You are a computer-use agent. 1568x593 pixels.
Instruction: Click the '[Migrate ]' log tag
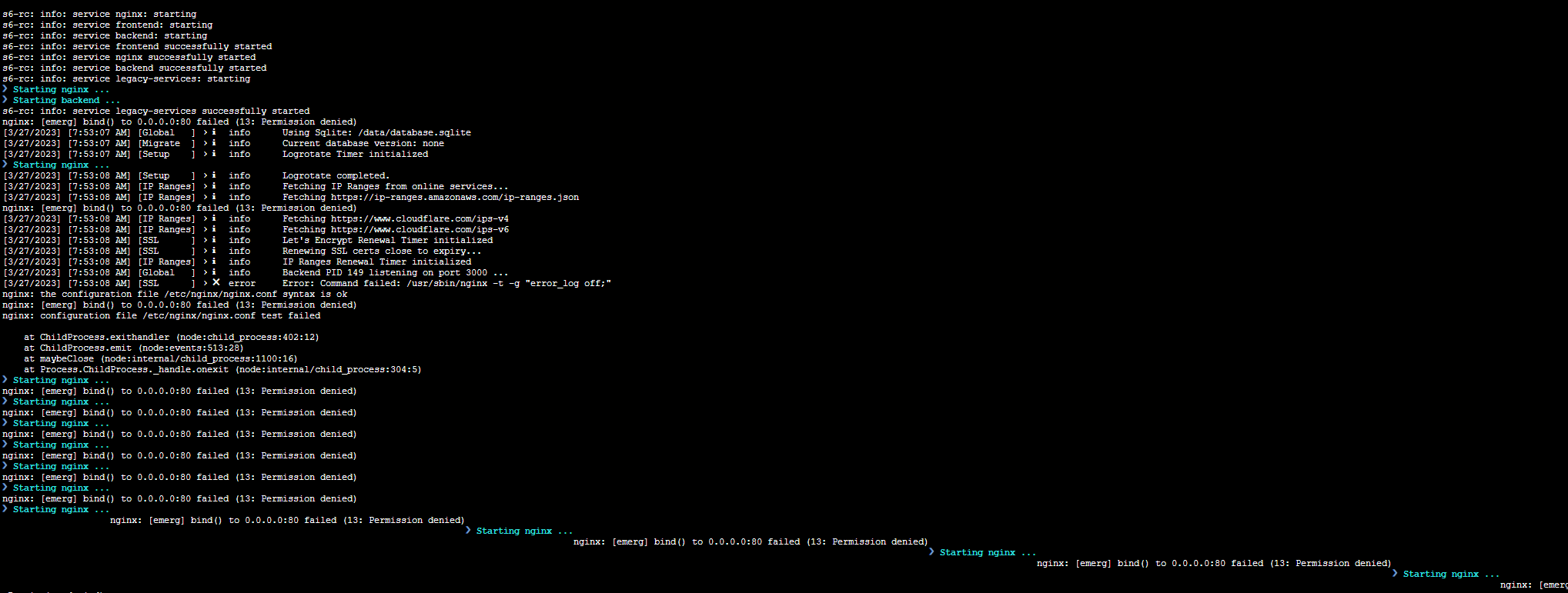click(166, 143)
